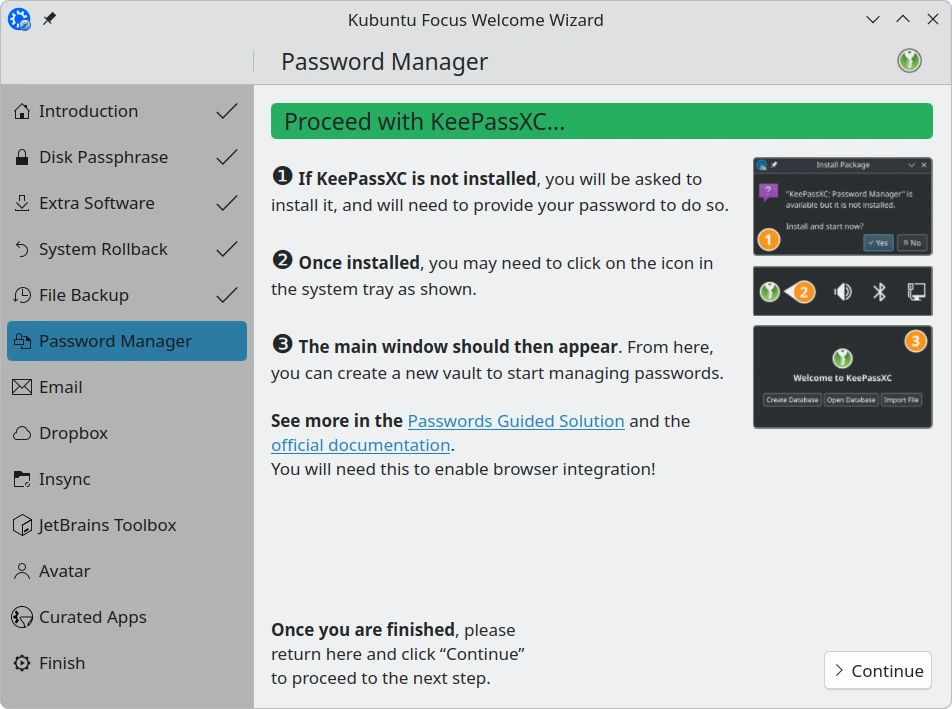This screenshot has height=709, width=952.
Task: Maximize the Welcome Wizard window
Action: [903, 19]
